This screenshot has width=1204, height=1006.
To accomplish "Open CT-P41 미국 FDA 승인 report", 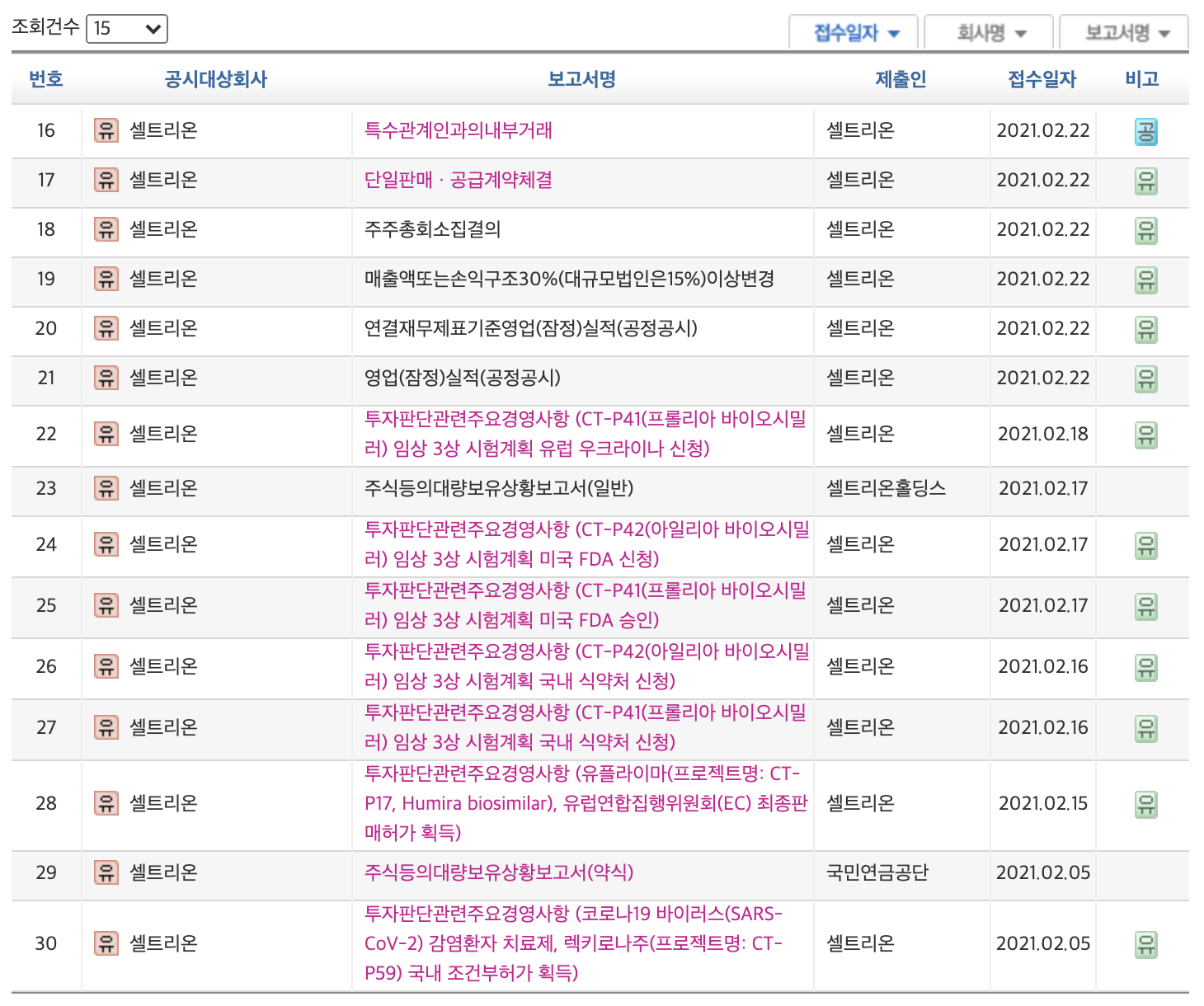I will 586,605.
